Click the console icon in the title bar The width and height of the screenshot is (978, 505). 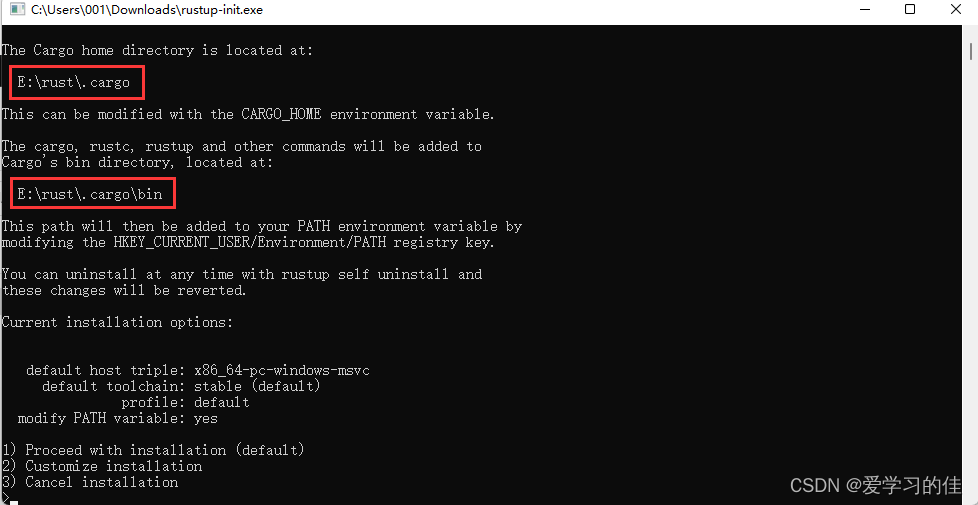click(17, 10)
